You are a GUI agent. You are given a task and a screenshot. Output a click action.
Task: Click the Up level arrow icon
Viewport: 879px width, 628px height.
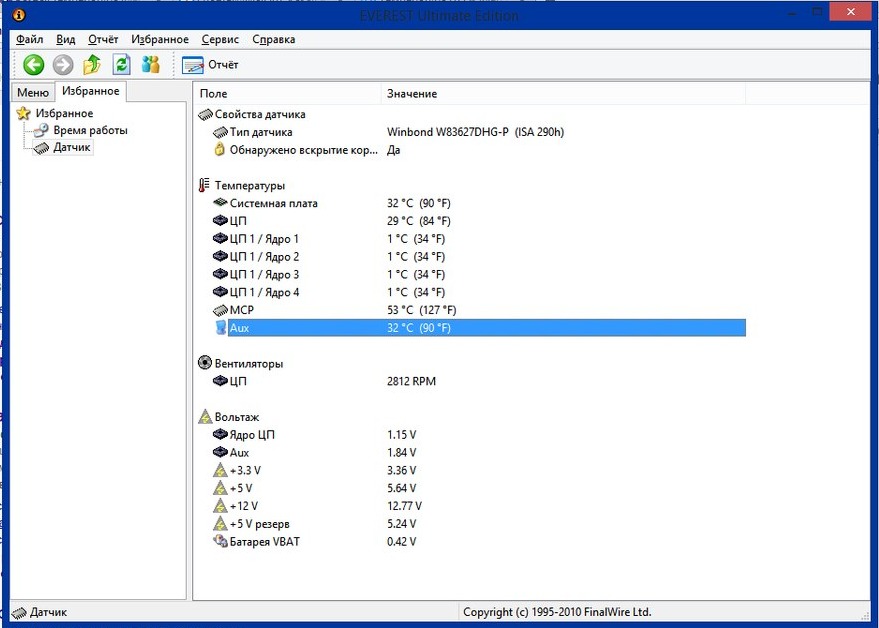pyautogui.click(x=92, y=65)
